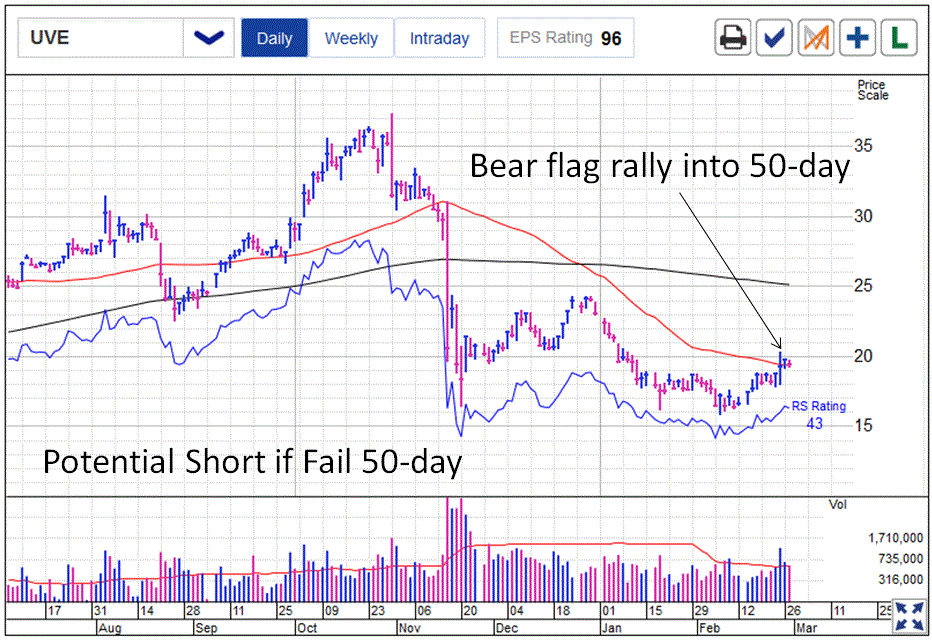This screenshot has height=641, width=932.
Task: Click the blue plus icon
Action: coord(857,37)
